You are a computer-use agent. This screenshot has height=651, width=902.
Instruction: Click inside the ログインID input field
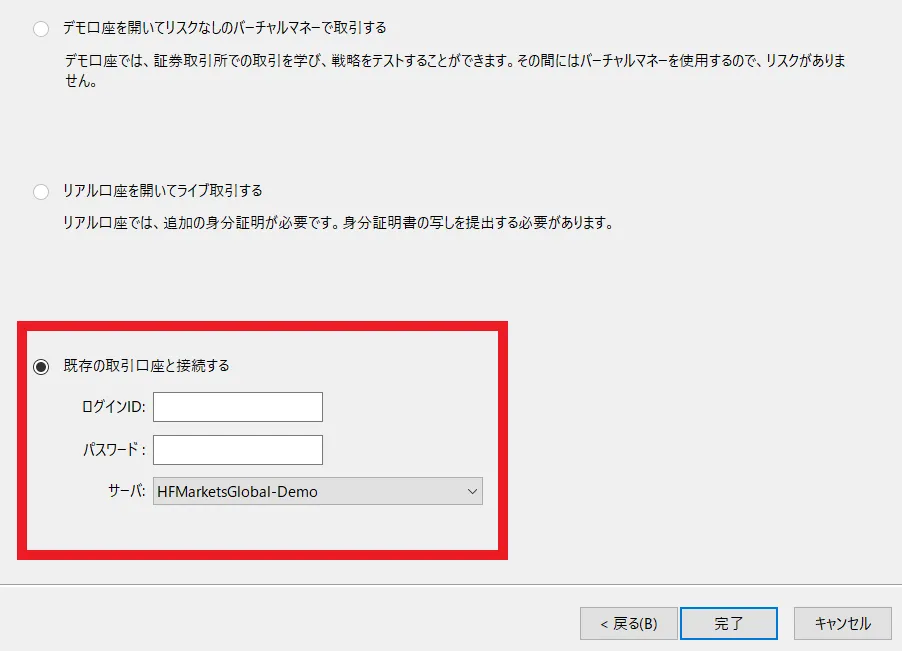(x=237, y=407)
